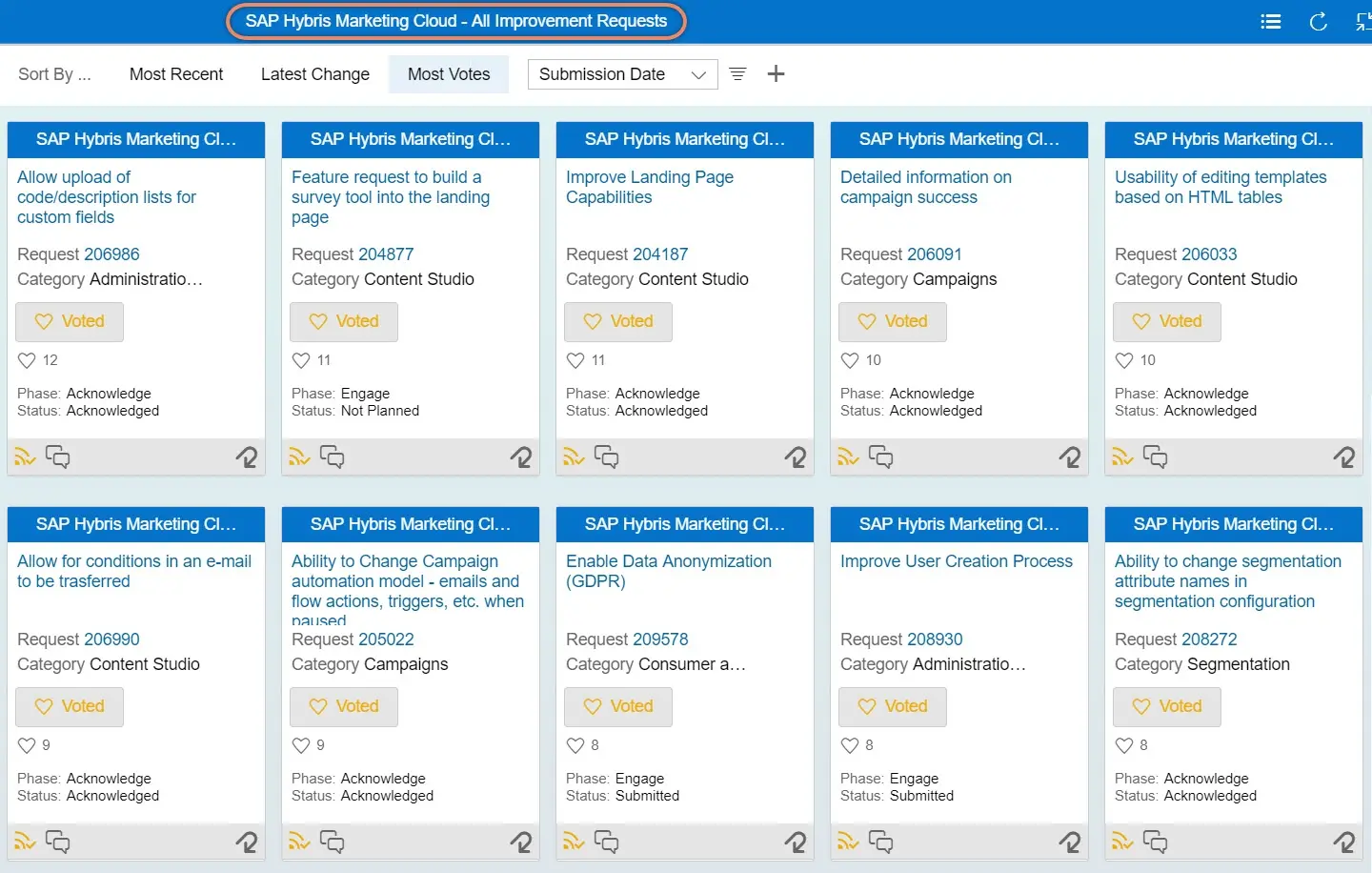Image resolution: width=1372 pixels, height=873 pixels.
Task: Open the list view icon in header
Action: [1270, 22]
